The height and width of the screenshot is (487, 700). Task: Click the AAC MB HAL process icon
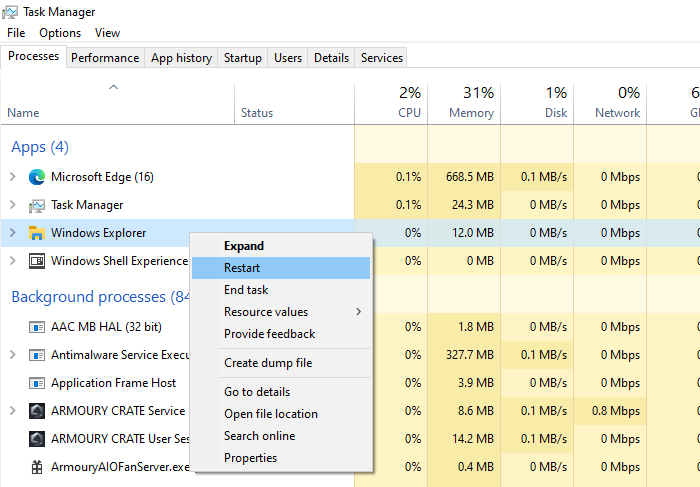pyautogui.click(x=37, y=327)
